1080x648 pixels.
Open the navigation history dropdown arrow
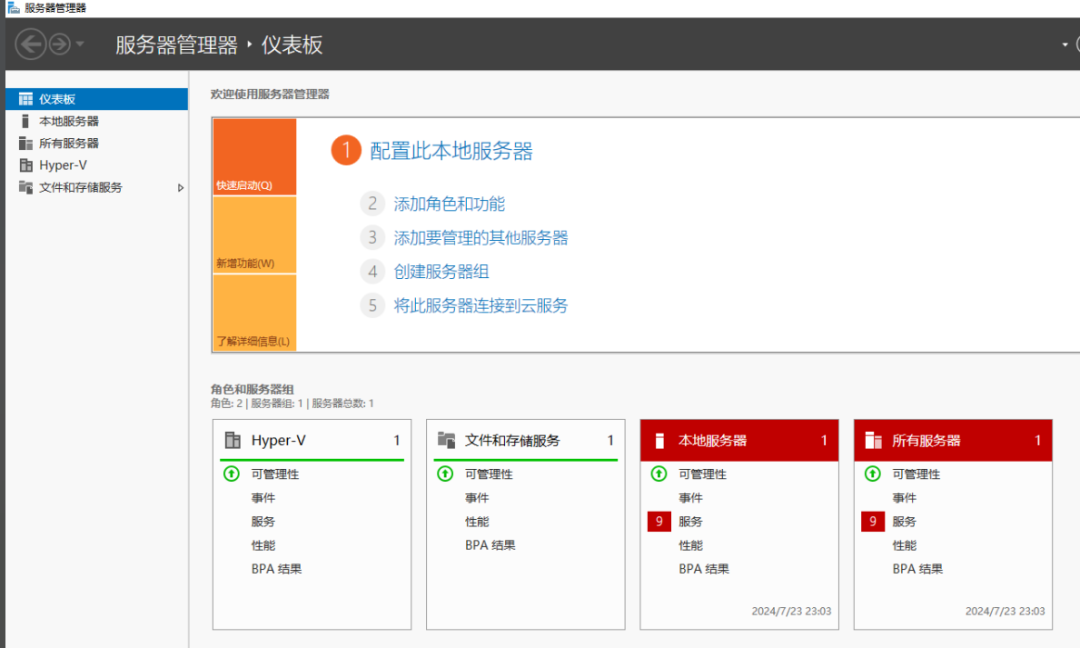pos(80,44)
